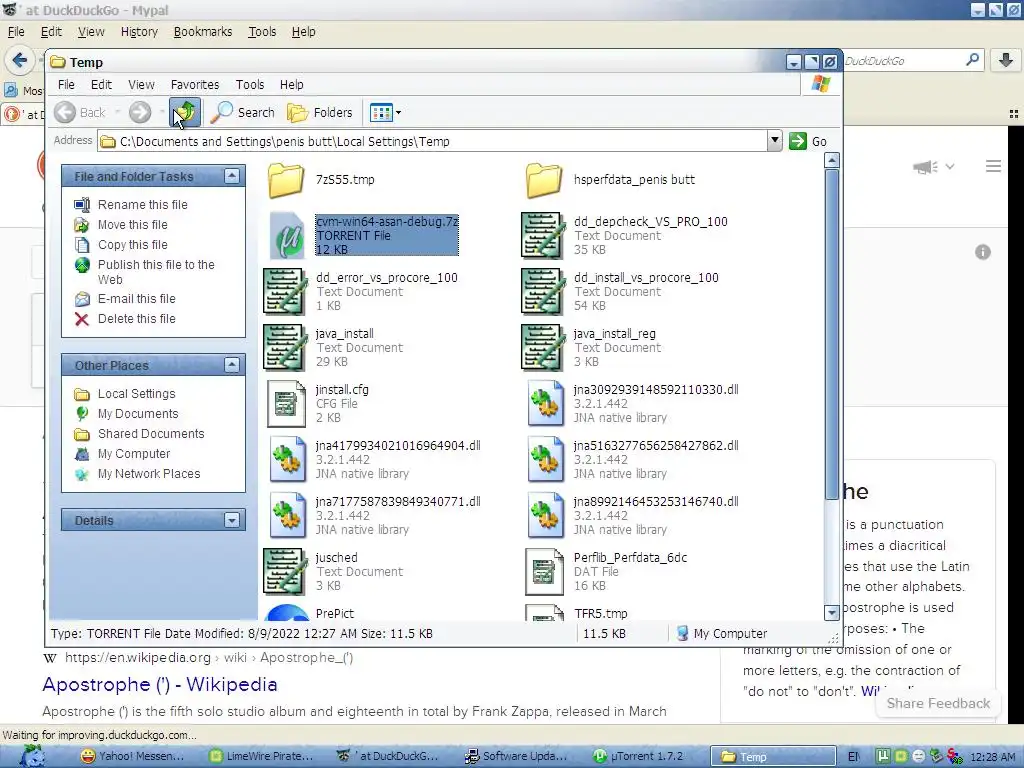The height and width of the screenshot is (768, 1024).
Task: Switch to Yahoo! Messenger taskbar button
Action: pos(133,756)
